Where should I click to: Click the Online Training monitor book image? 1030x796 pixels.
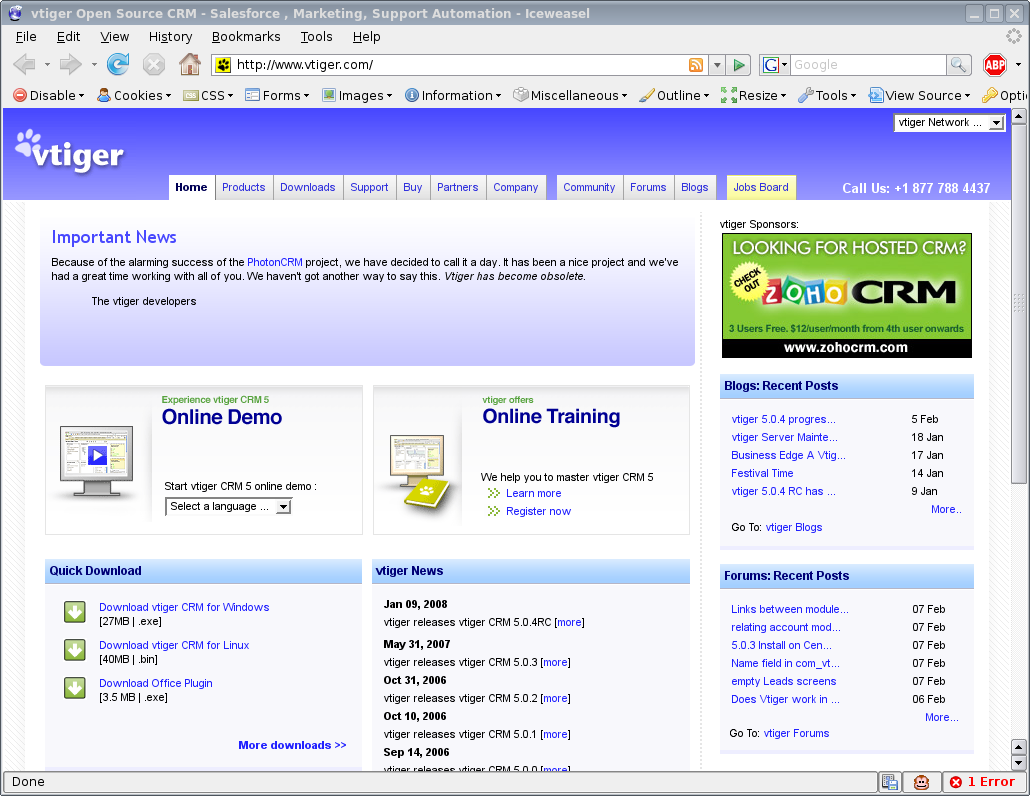pyautogui.click(x=420, y=470)
